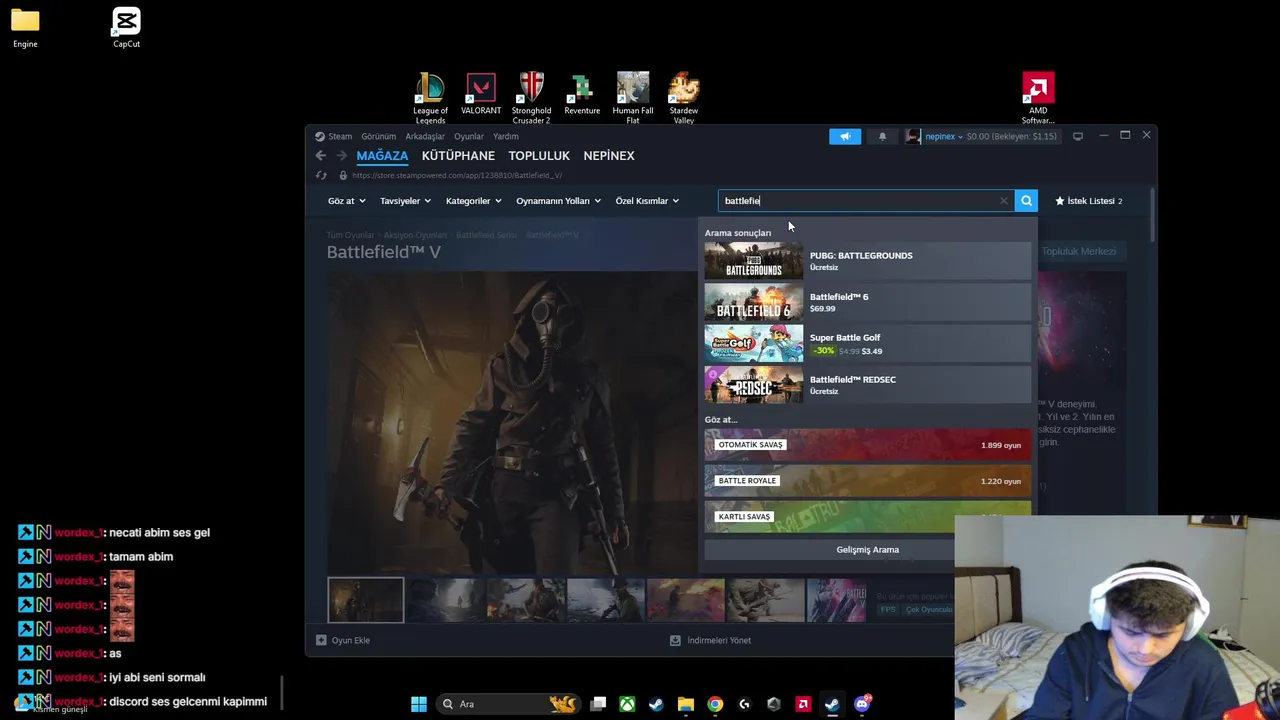Clear the Steam search text
1280x720 pixels.
click(x=1004, y=201)
